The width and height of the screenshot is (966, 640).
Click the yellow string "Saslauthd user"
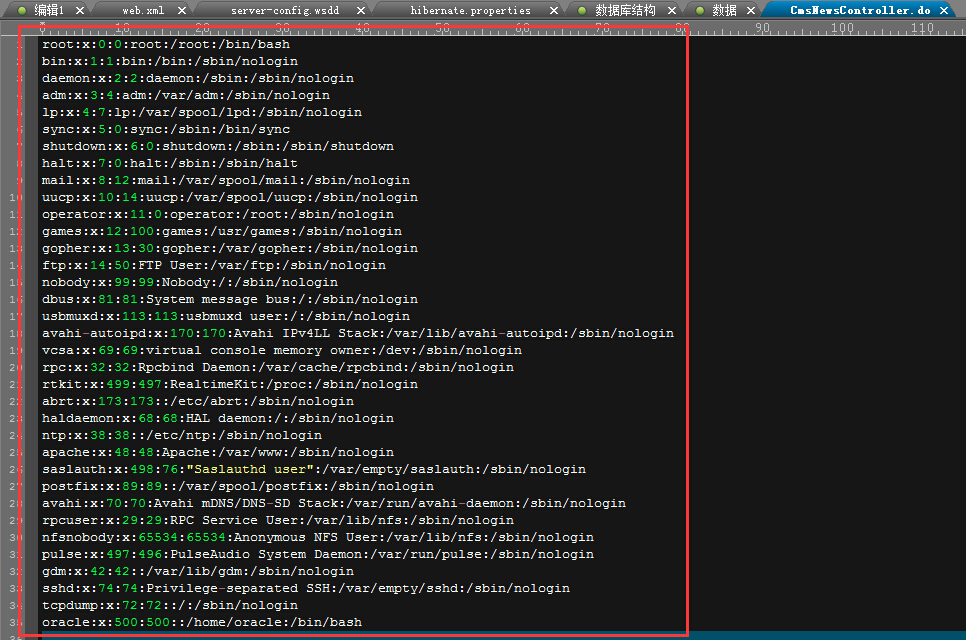[250, 469]
